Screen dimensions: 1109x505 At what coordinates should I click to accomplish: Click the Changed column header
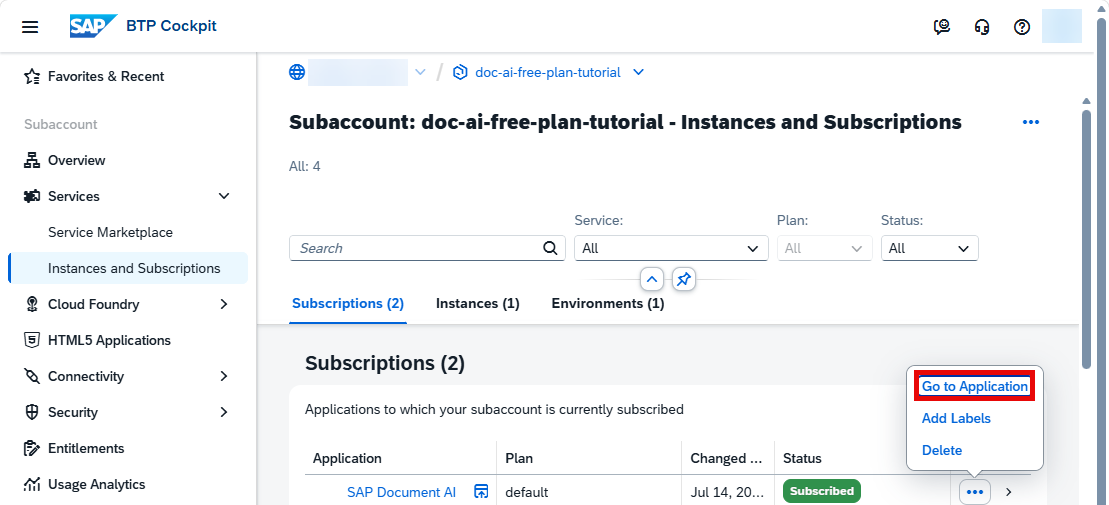click(728, 458)
